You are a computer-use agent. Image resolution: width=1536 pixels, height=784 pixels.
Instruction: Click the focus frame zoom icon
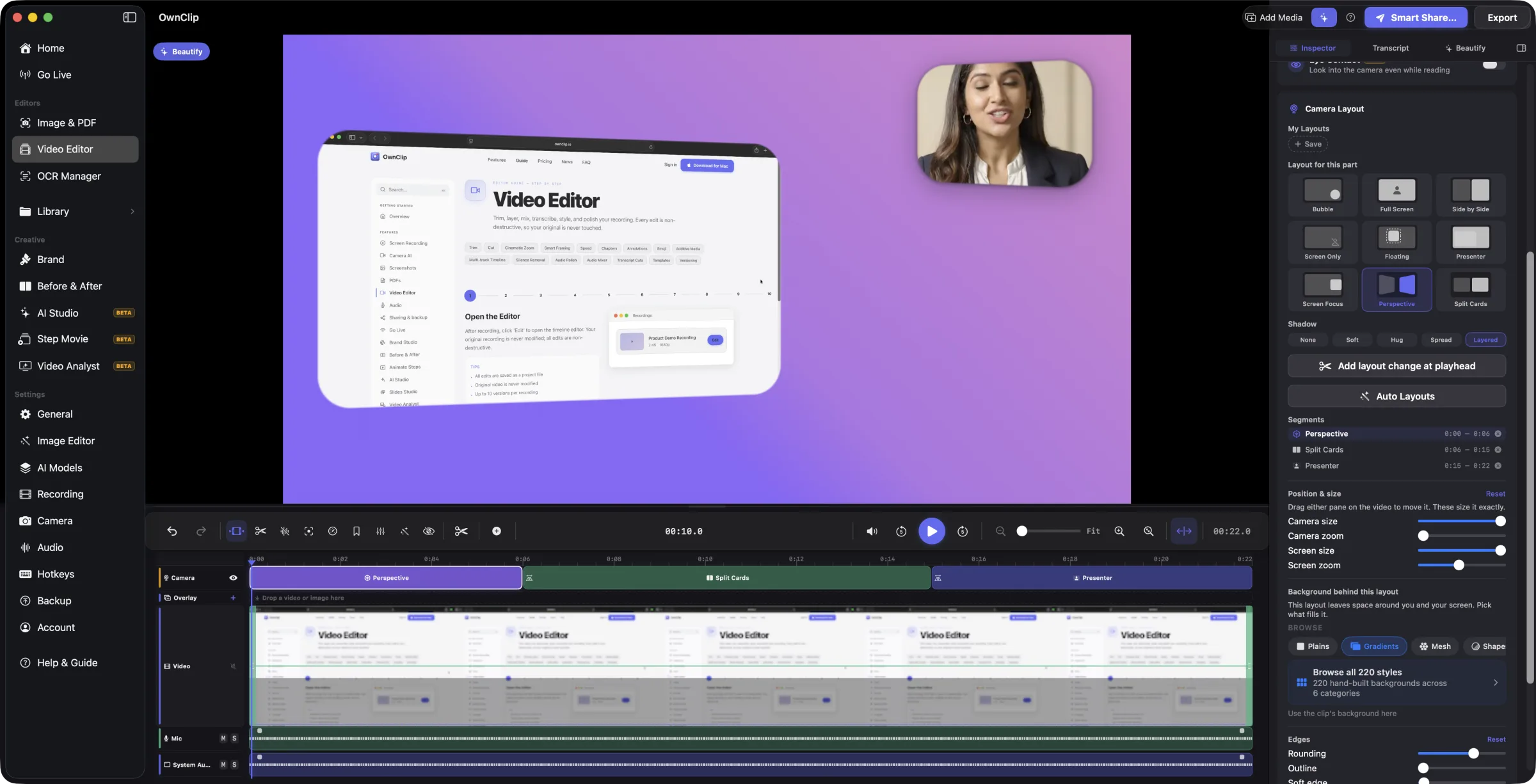pyautogui.click(x=309, y=531)
